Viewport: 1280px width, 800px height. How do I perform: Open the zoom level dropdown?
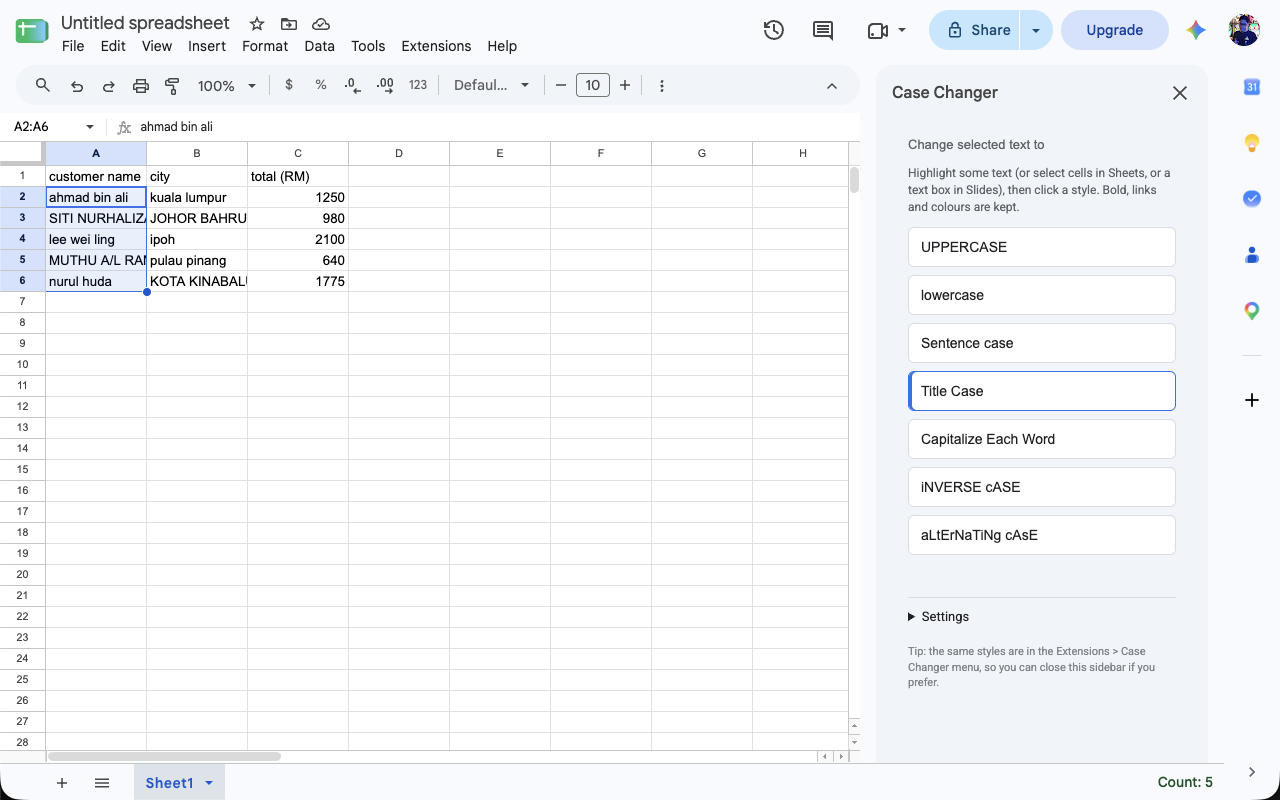[x=227, y=86]
